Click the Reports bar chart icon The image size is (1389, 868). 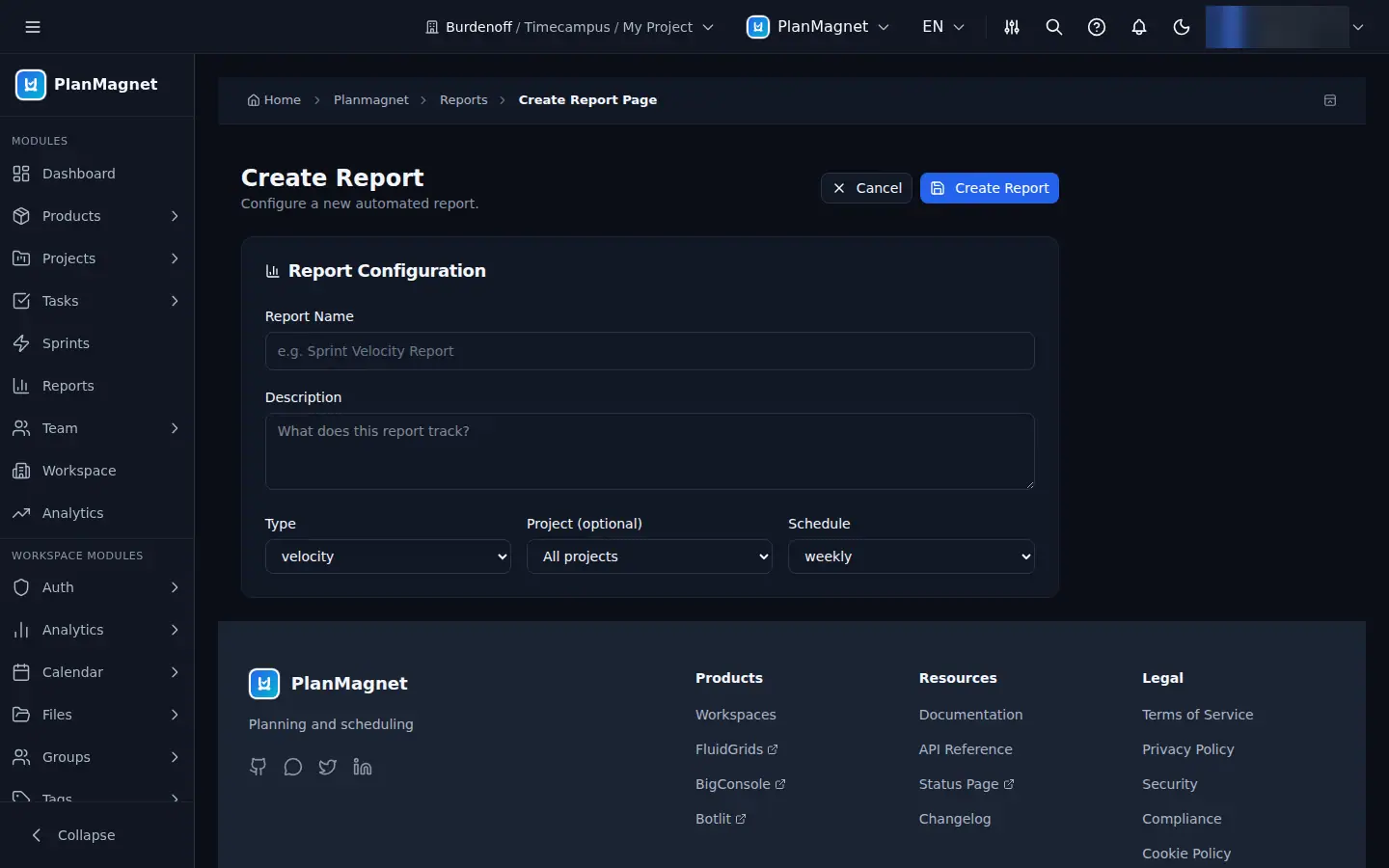click(21, 386)
